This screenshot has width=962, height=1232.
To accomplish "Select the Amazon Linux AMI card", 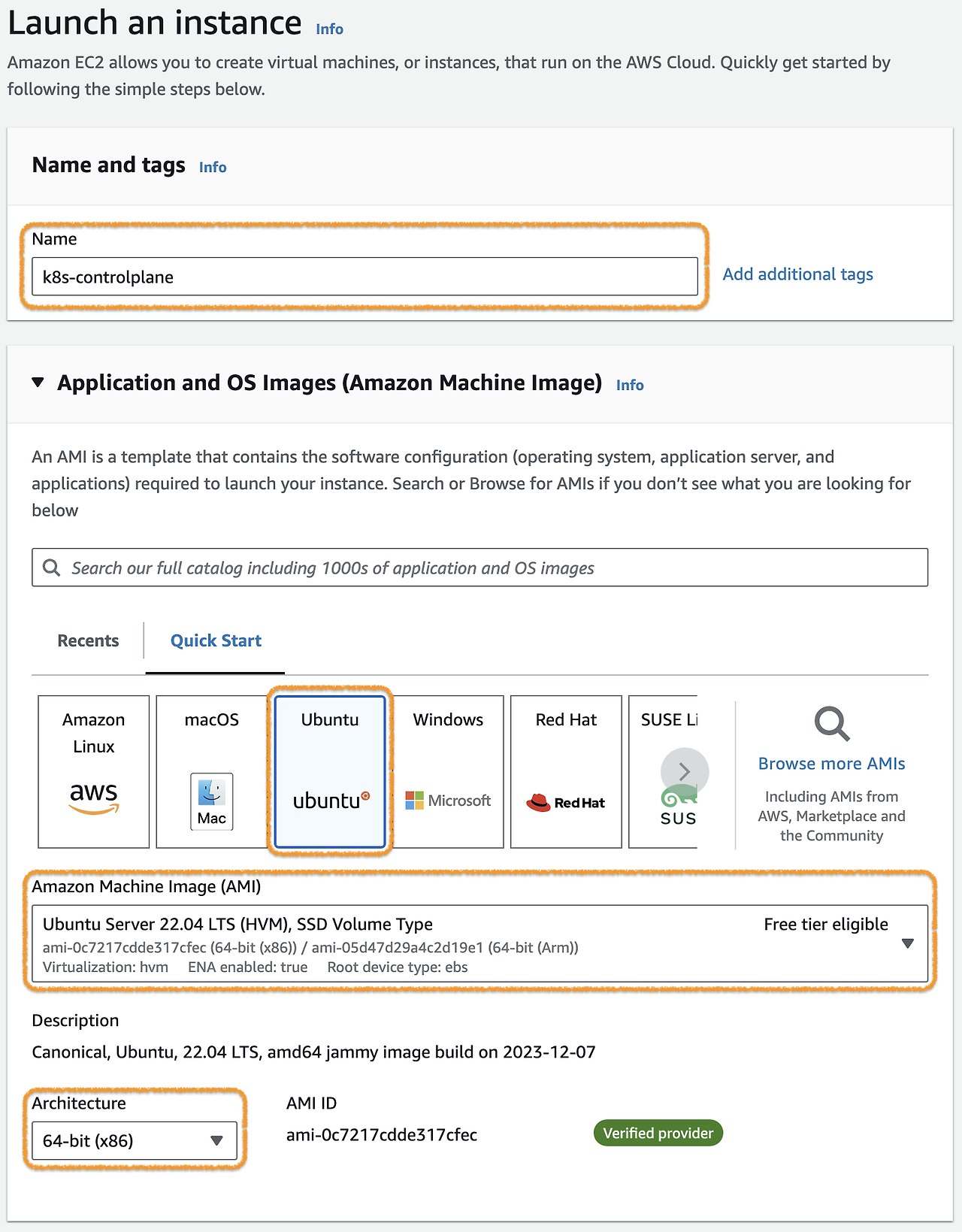I will pos(94,772).
